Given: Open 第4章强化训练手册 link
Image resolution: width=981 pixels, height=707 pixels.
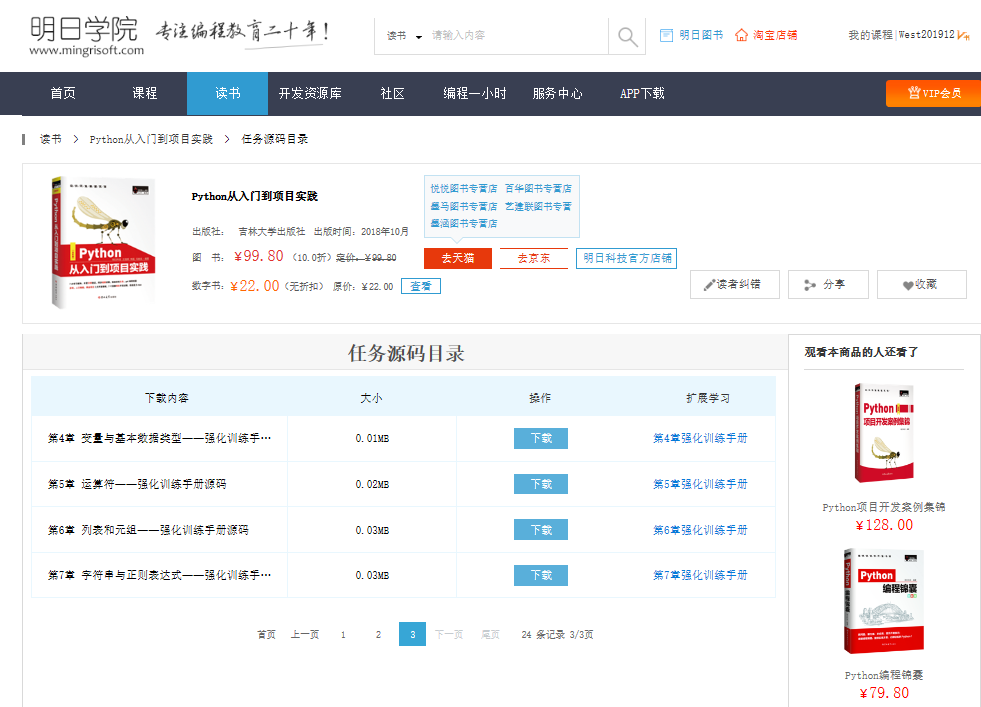Looking at the screenshot, I should tap(700, 438).
